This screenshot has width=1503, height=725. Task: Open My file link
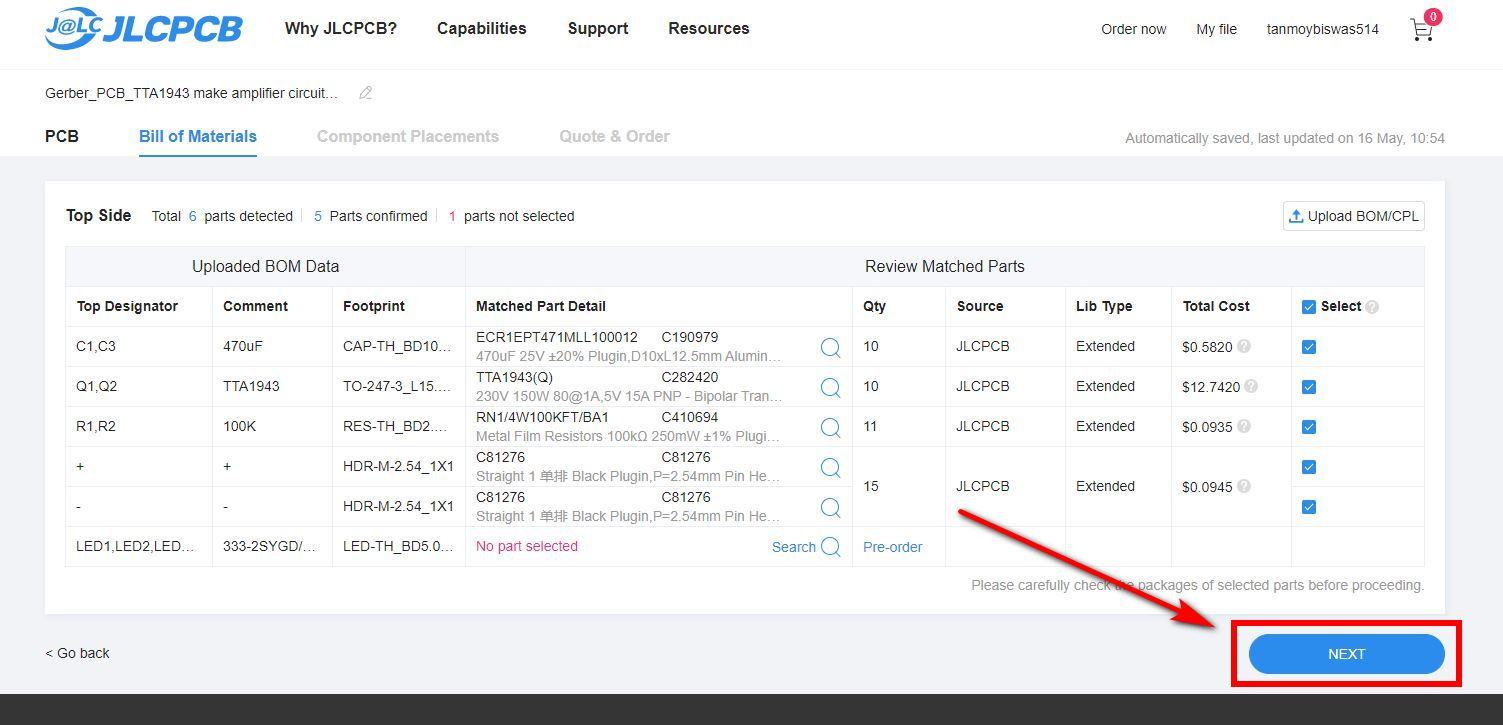(x=1216, y=29)
